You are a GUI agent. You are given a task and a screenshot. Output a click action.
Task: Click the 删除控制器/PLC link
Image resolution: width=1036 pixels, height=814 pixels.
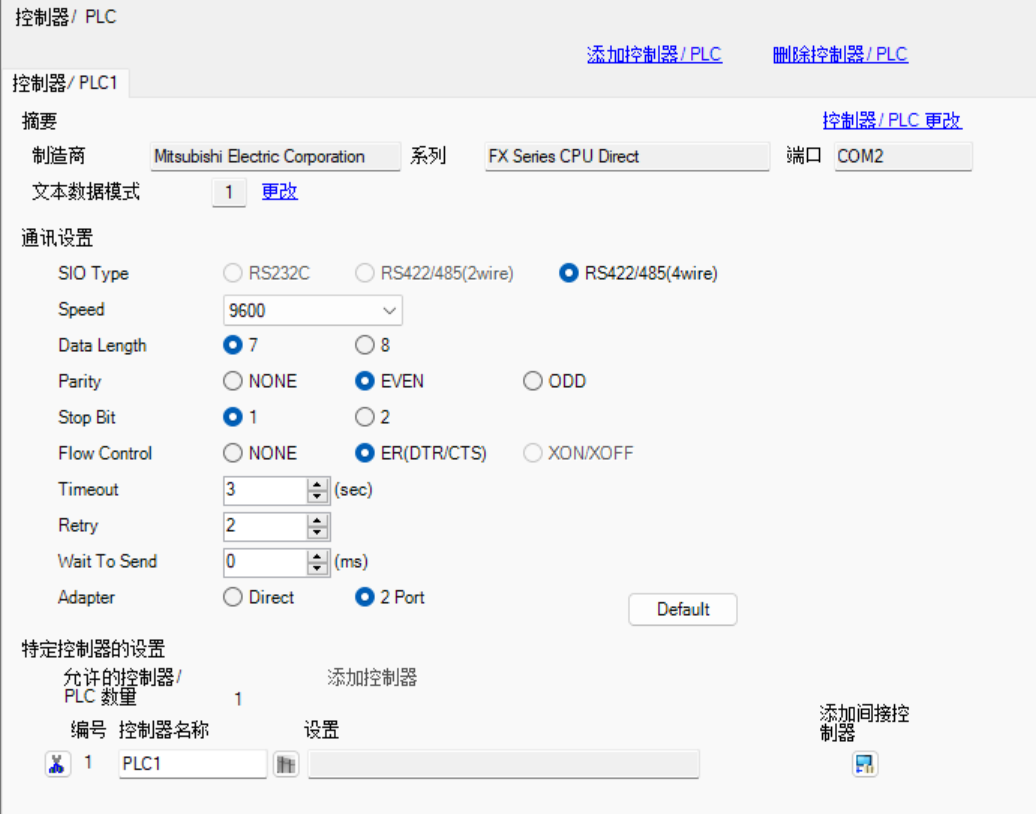tap(840, 55)
